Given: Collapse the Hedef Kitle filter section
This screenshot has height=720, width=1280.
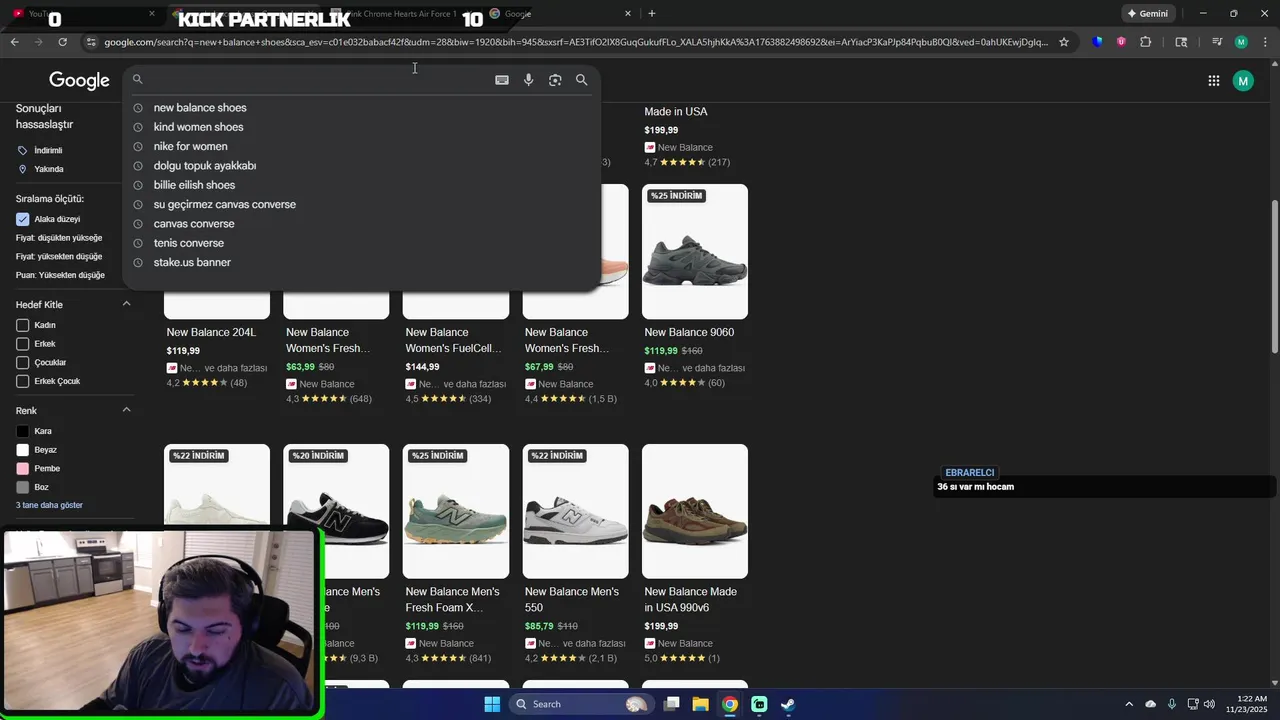Looking at the screenshot, I should (x=126, y=304).
